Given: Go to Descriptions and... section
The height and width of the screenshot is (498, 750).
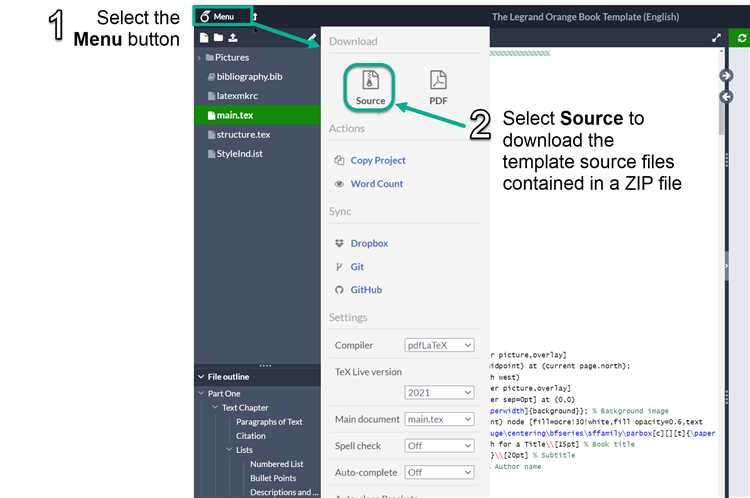Looking at the screenshot, I should [x=284, y=492].
